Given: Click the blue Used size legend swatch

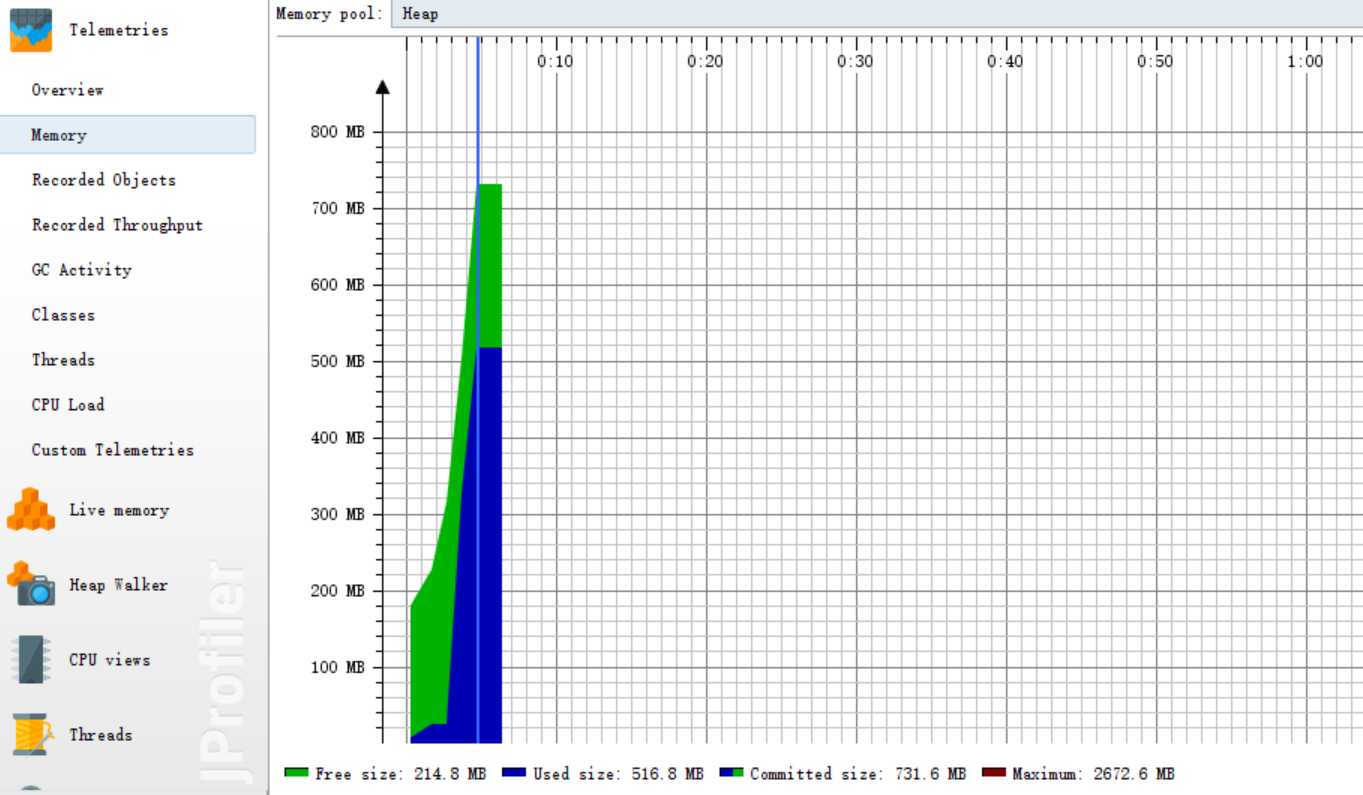Looking at the screenshot, I should pyautogui.click(x=514, y=773).
